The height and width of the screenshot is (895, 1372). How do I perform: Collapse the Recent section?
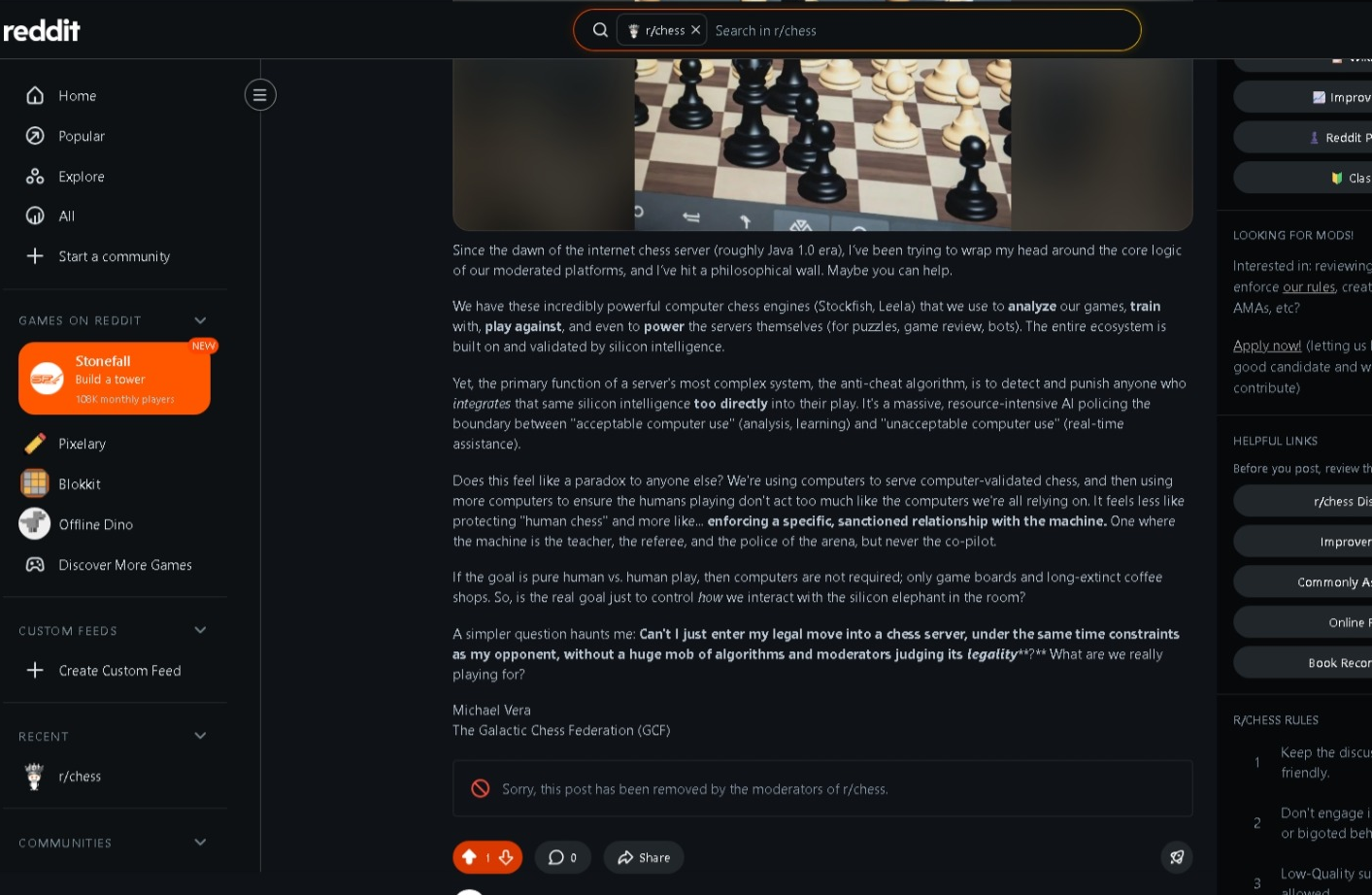(200, 736)
